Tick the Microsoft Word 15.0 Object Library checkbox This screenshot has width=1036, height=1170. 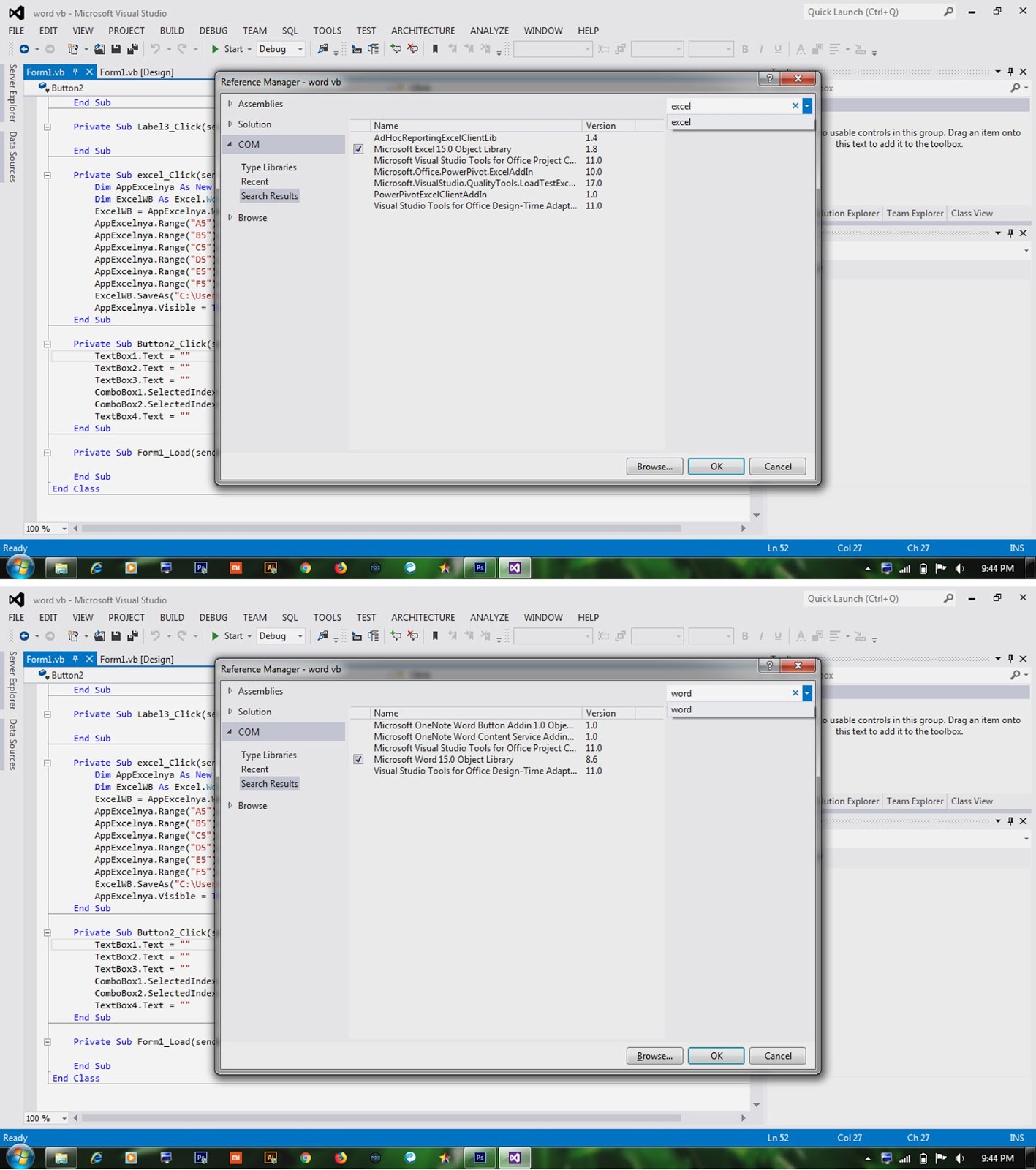coord(358,760)
